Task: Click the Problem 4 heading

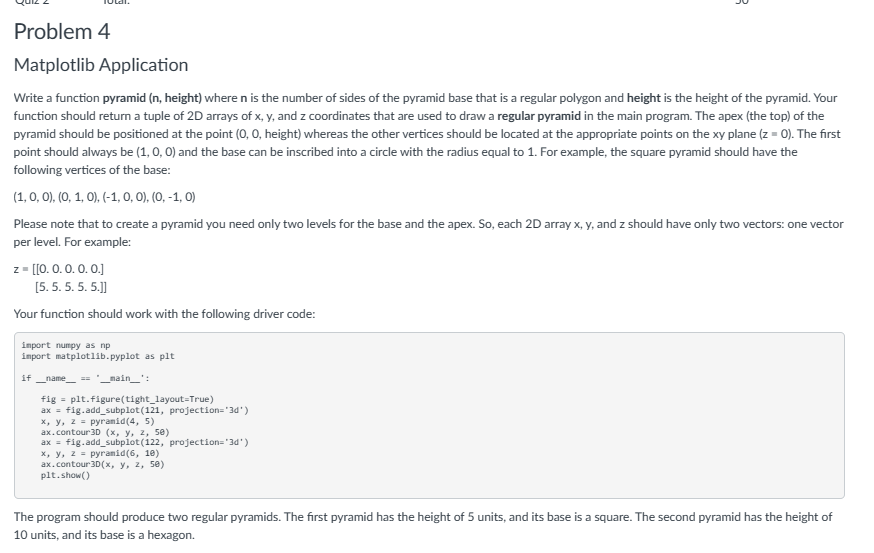Action: pos(62,32)
